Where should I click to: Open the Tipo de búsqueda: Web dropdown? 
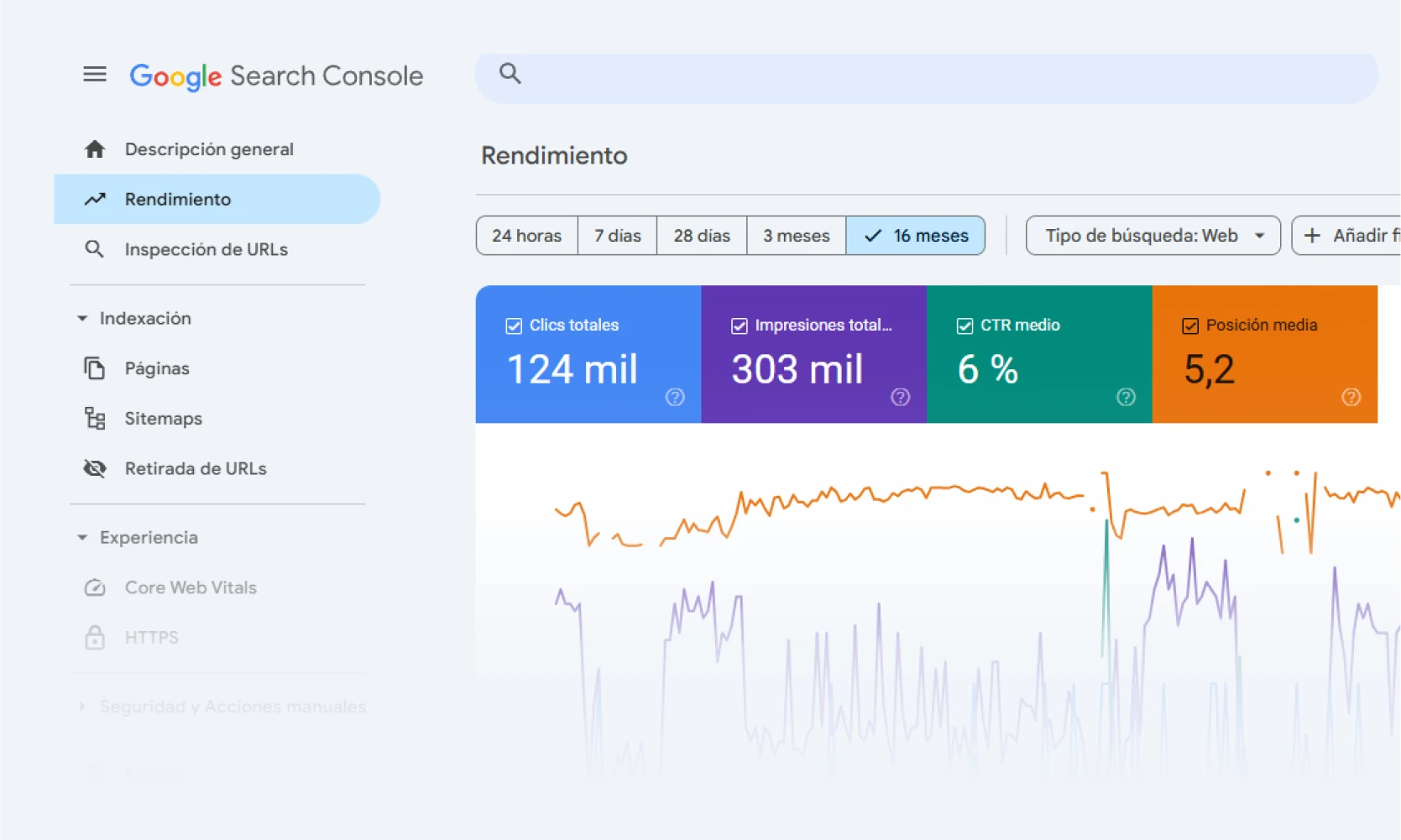(1153, 236)
